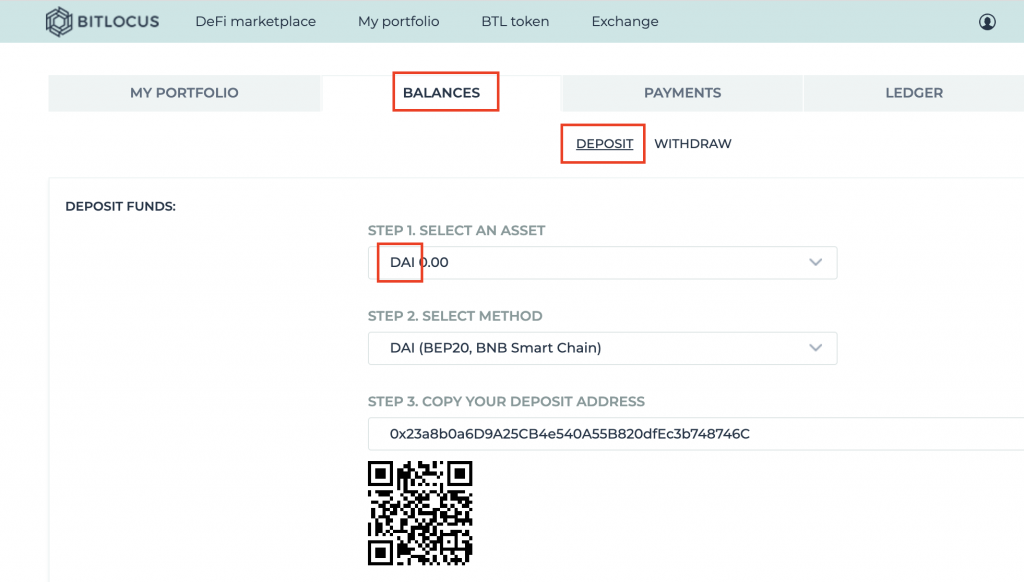The width and height of the screenshot is (1024, 582).
Task: Click the DEPOSIT link
Action: coord(604,144)
